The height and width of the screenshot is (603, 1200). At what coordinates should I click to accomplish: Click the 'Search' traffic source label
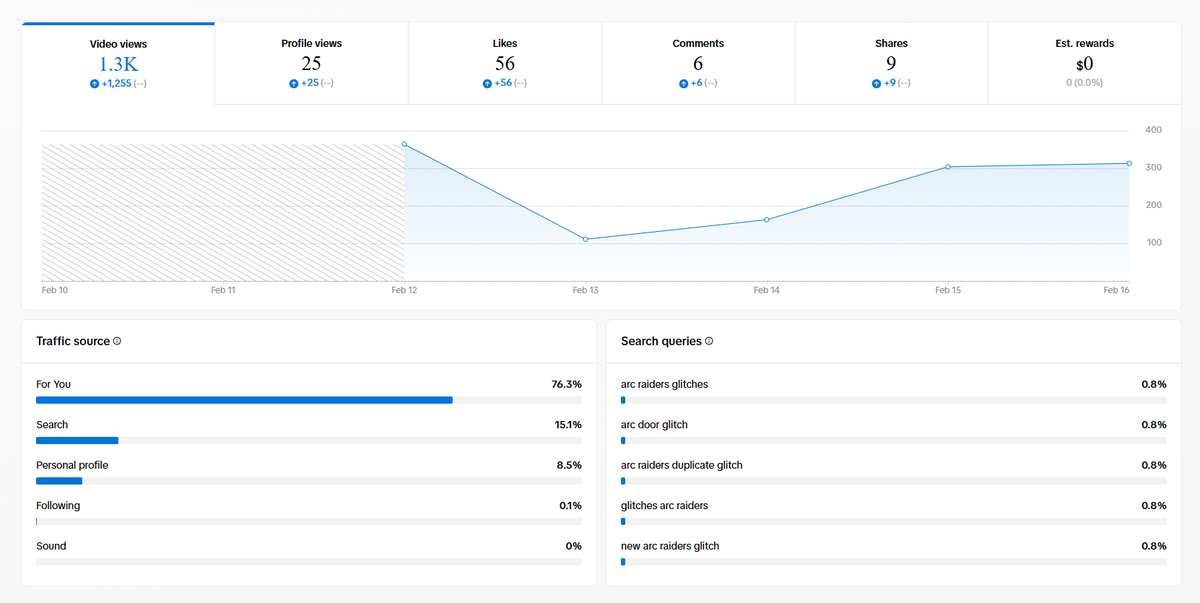[x=52, y=425]
